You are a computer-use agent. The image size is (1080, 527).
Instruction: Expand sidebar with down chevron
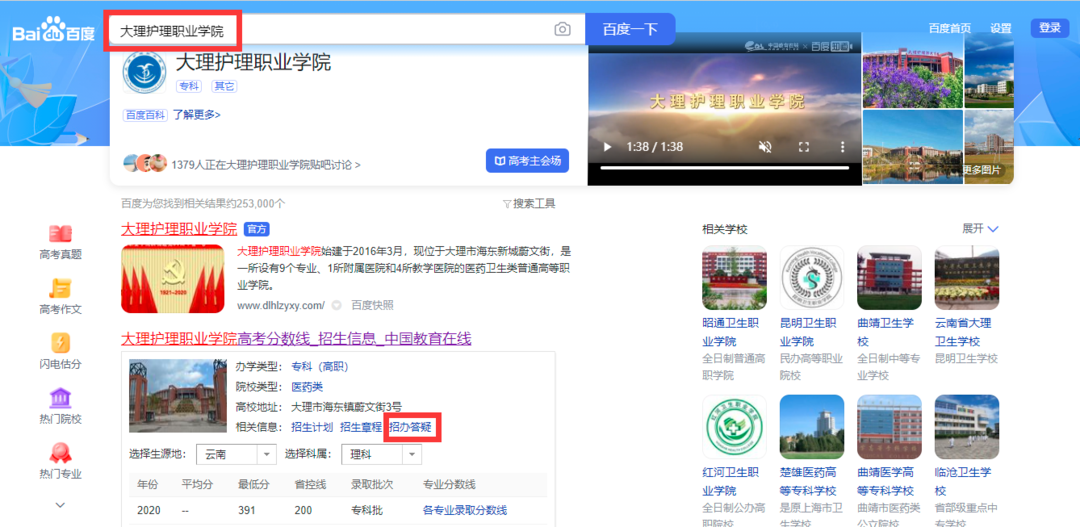click(61, 505)
